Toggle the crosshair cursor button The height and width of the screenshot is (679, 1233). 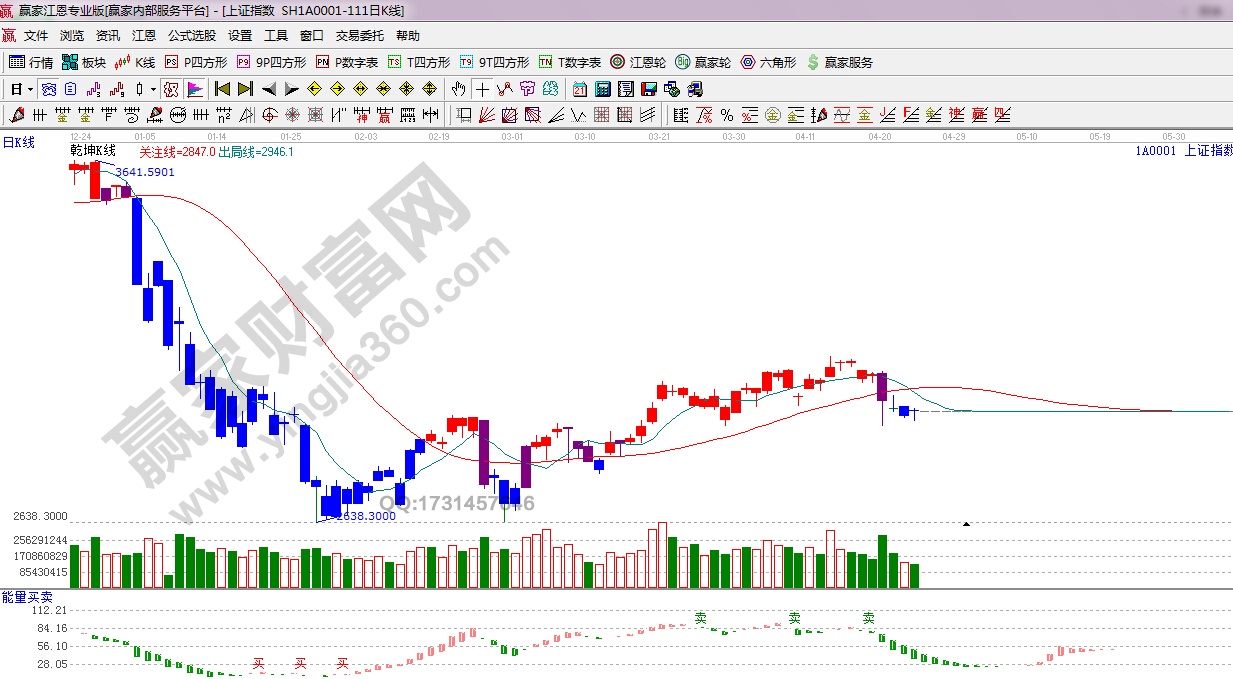pyautogui.click(x=482, y=89)
